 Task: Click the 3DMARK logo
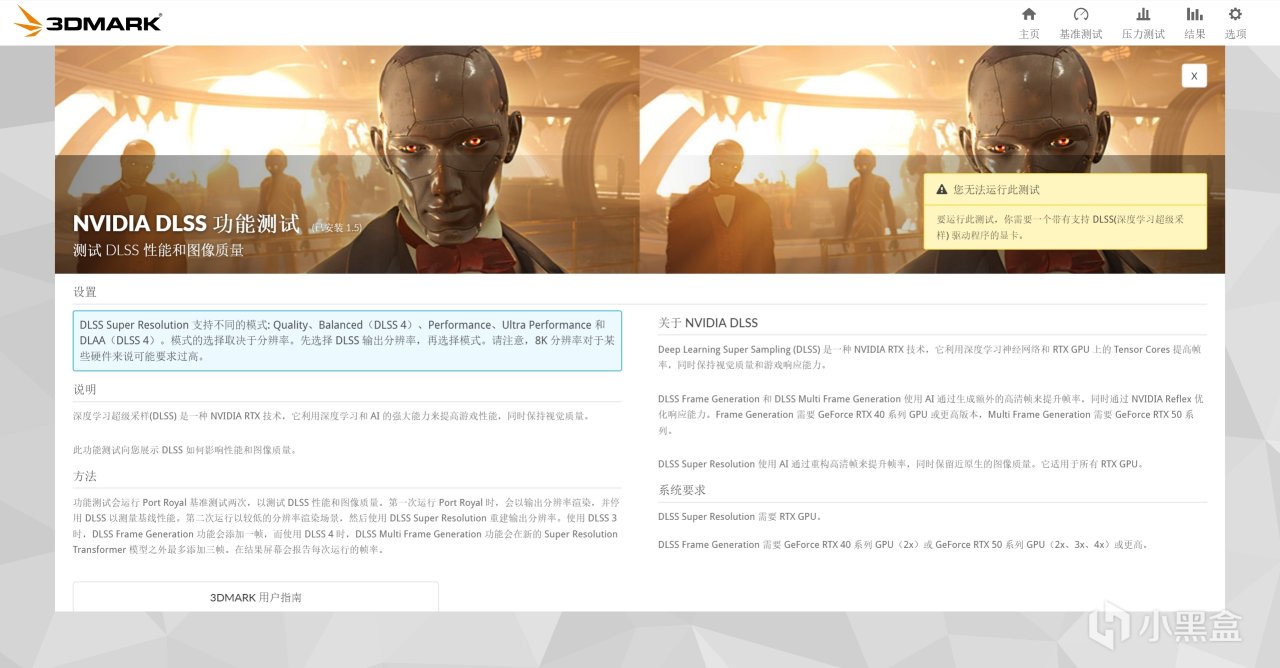(x=87, y=21)
